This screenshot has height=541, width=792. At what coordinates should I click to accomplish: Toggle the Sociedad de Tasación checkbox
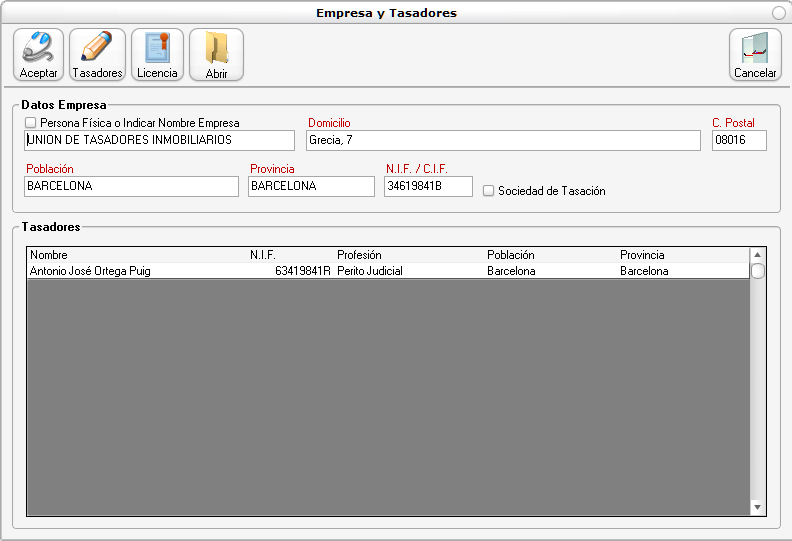click(x=488, y=190)
